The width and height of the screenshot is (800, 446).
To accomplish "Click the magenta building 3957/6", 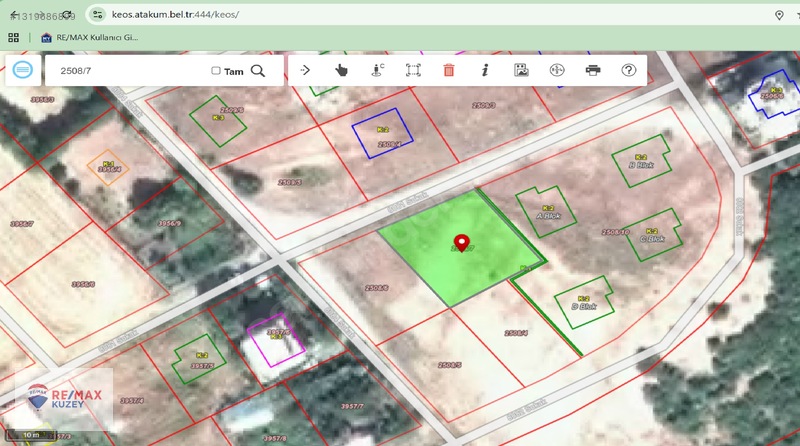I will click(276, 340).
